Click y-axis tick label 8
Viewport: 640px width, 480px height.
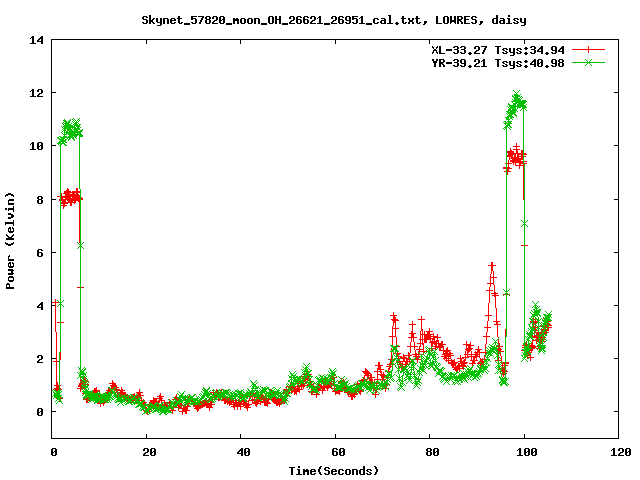coord(40,200)
